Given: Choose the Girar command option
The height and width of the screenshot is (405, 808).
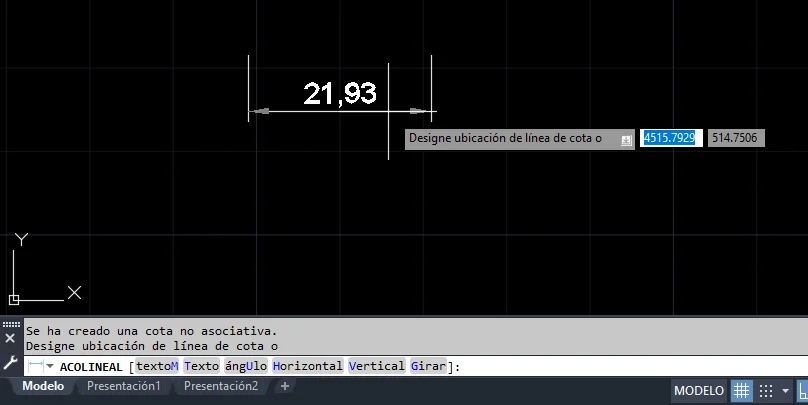Looking at the screenshot, I should click(x=428, y=366).
